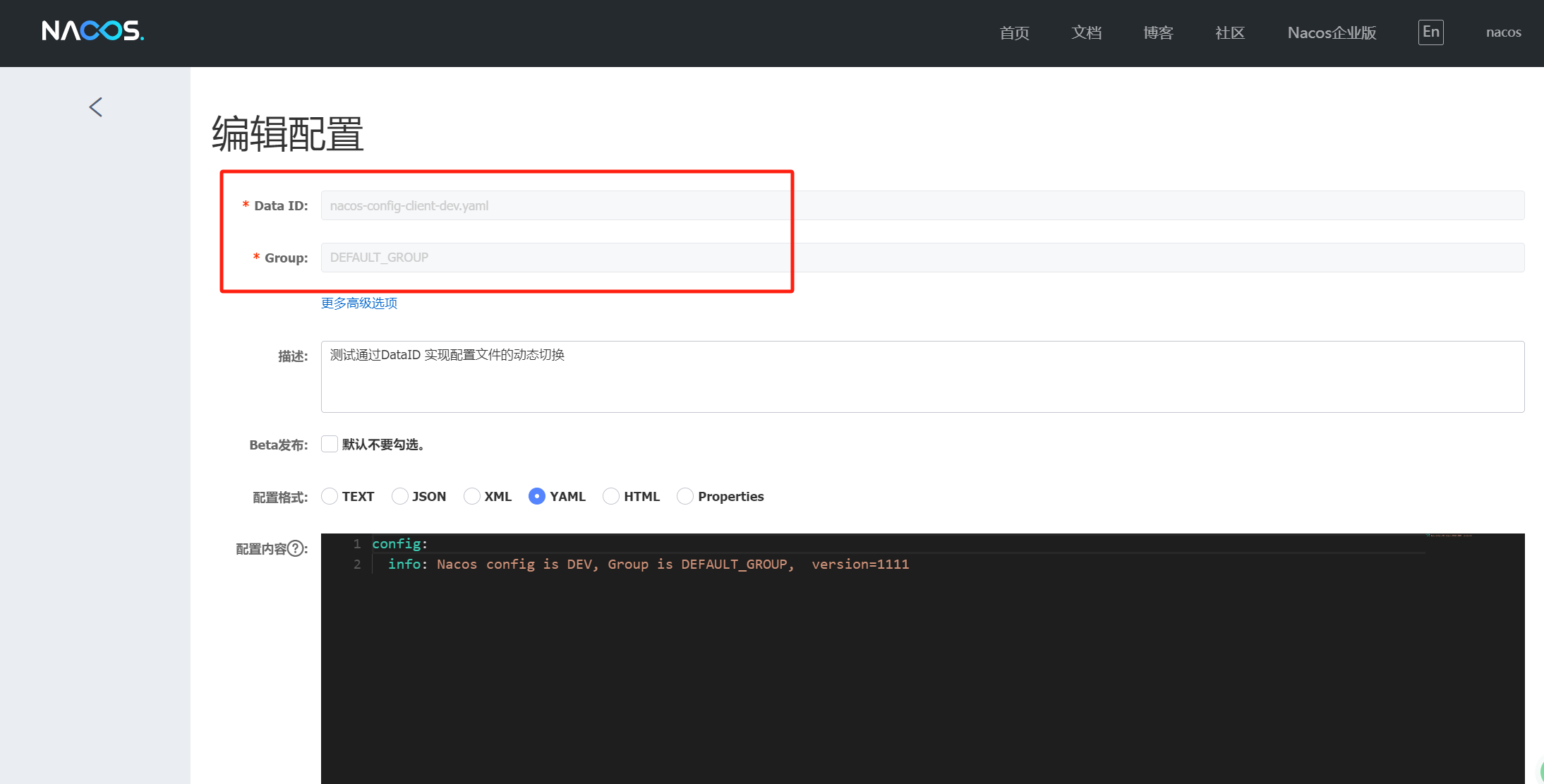Click the Nacos logo
The width and height of the screenshot is (1544, 784).
coord(92,31)
